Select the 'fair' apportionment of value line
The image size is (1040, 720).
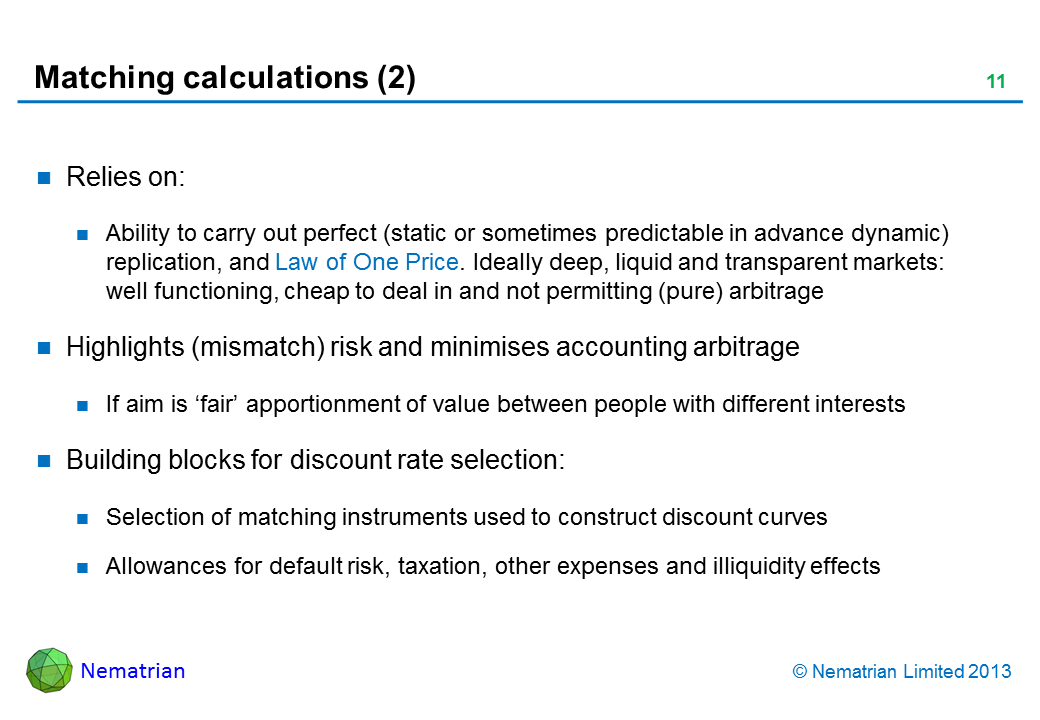(x=505, y=404)
